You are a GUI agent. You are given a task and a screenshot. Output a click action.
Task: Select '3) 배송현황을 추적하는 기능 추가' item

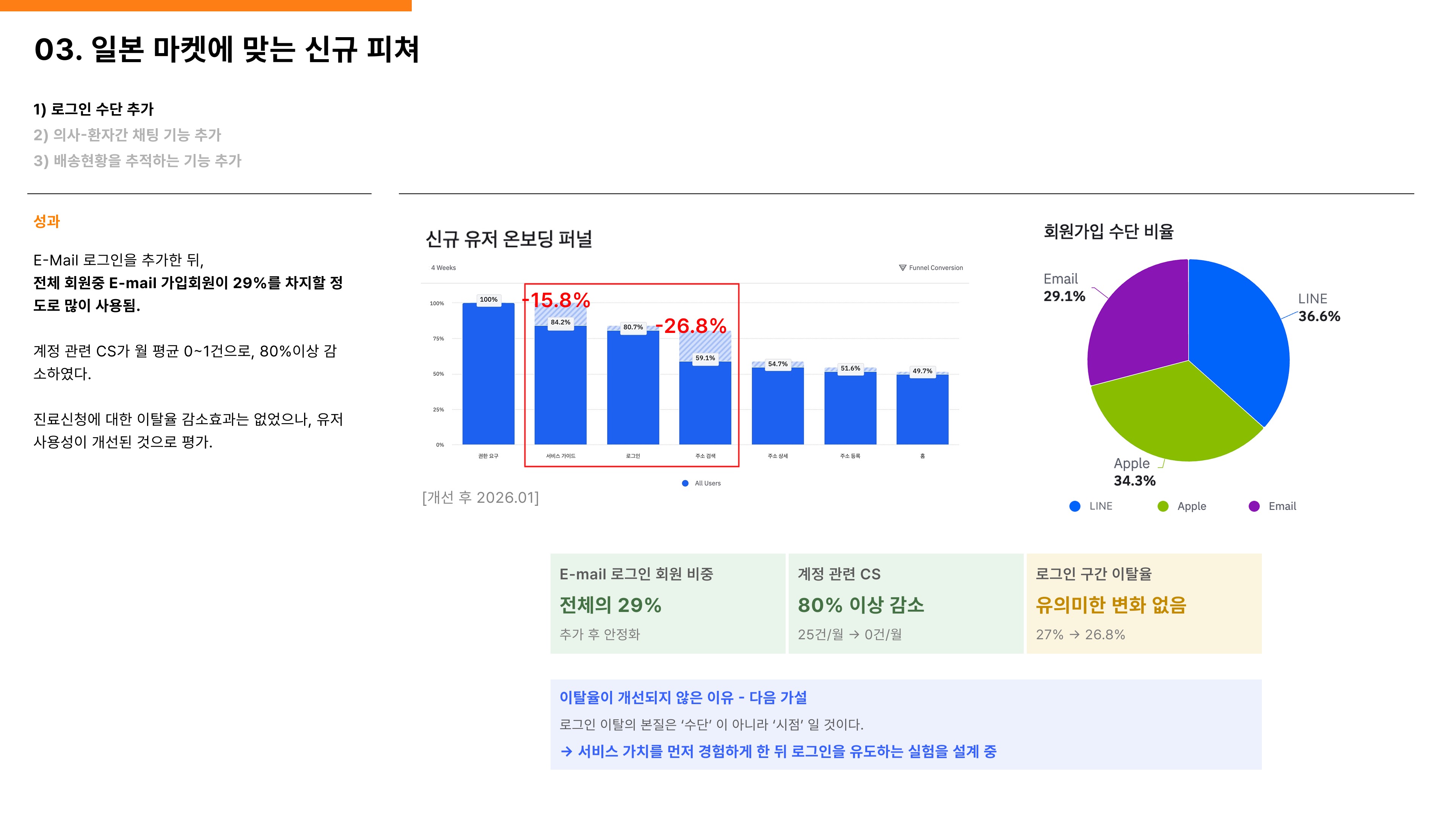tap(137, 161)
